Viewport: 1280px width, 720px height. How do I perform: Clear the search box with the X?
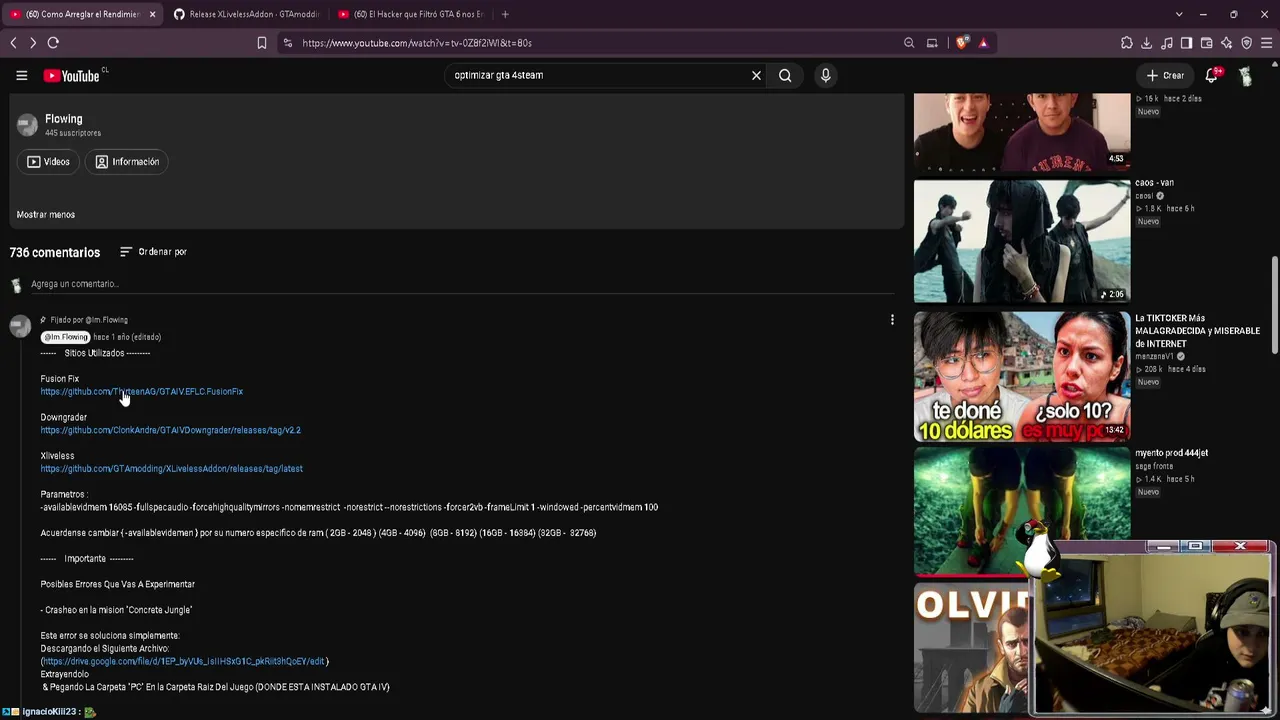756,75
